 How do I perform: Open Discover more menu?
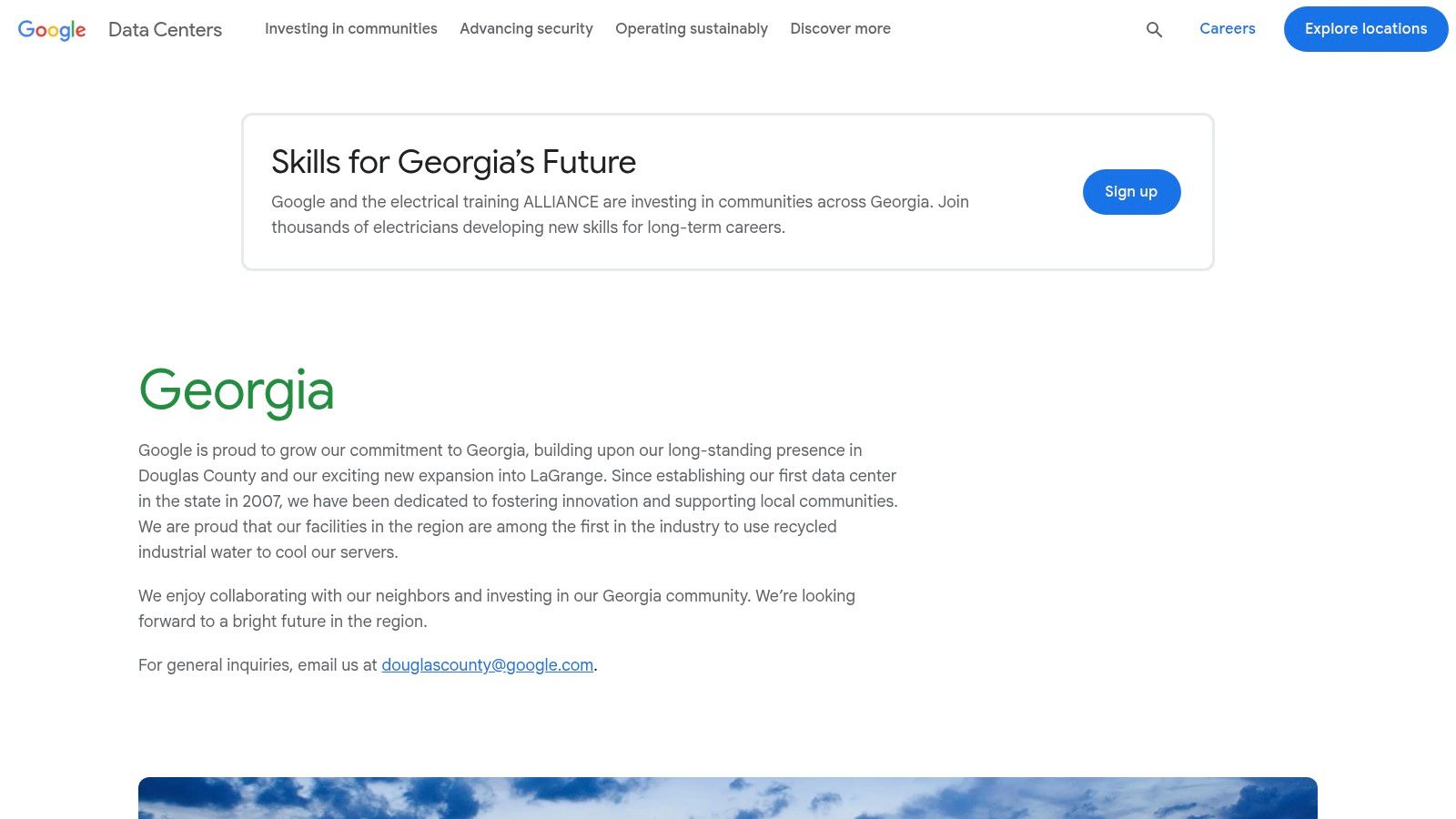tap(840, 28)
